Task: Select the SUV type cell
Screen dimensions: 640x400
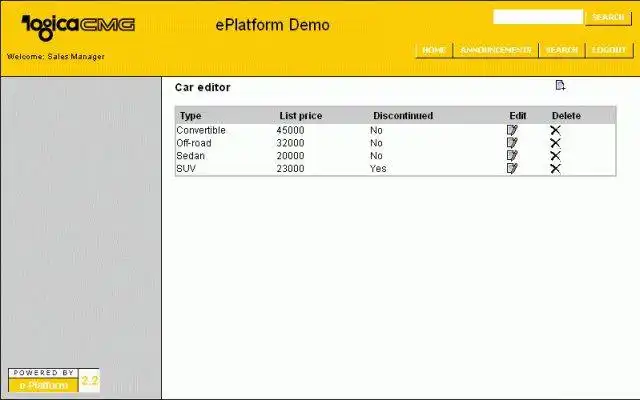Action: [x=186, y=169]
